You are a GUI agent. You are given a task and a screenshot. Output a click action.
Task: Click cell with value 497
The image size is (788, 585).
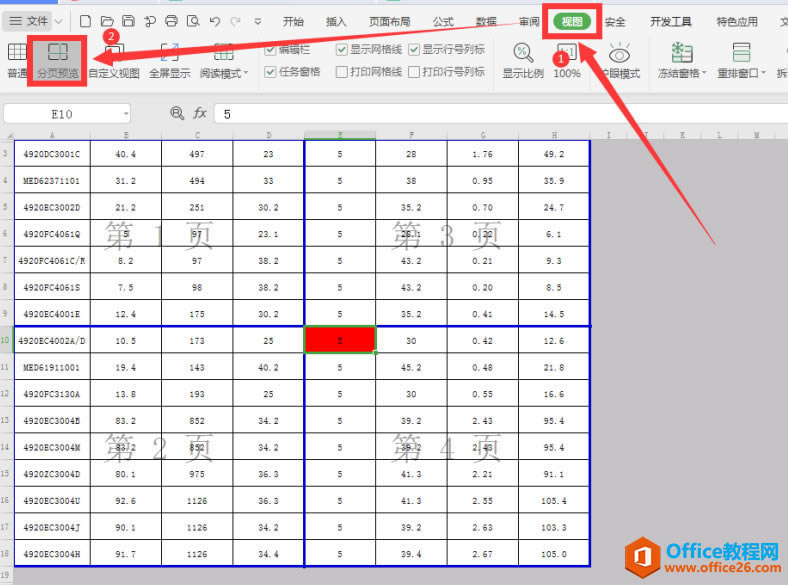point(197,154)
